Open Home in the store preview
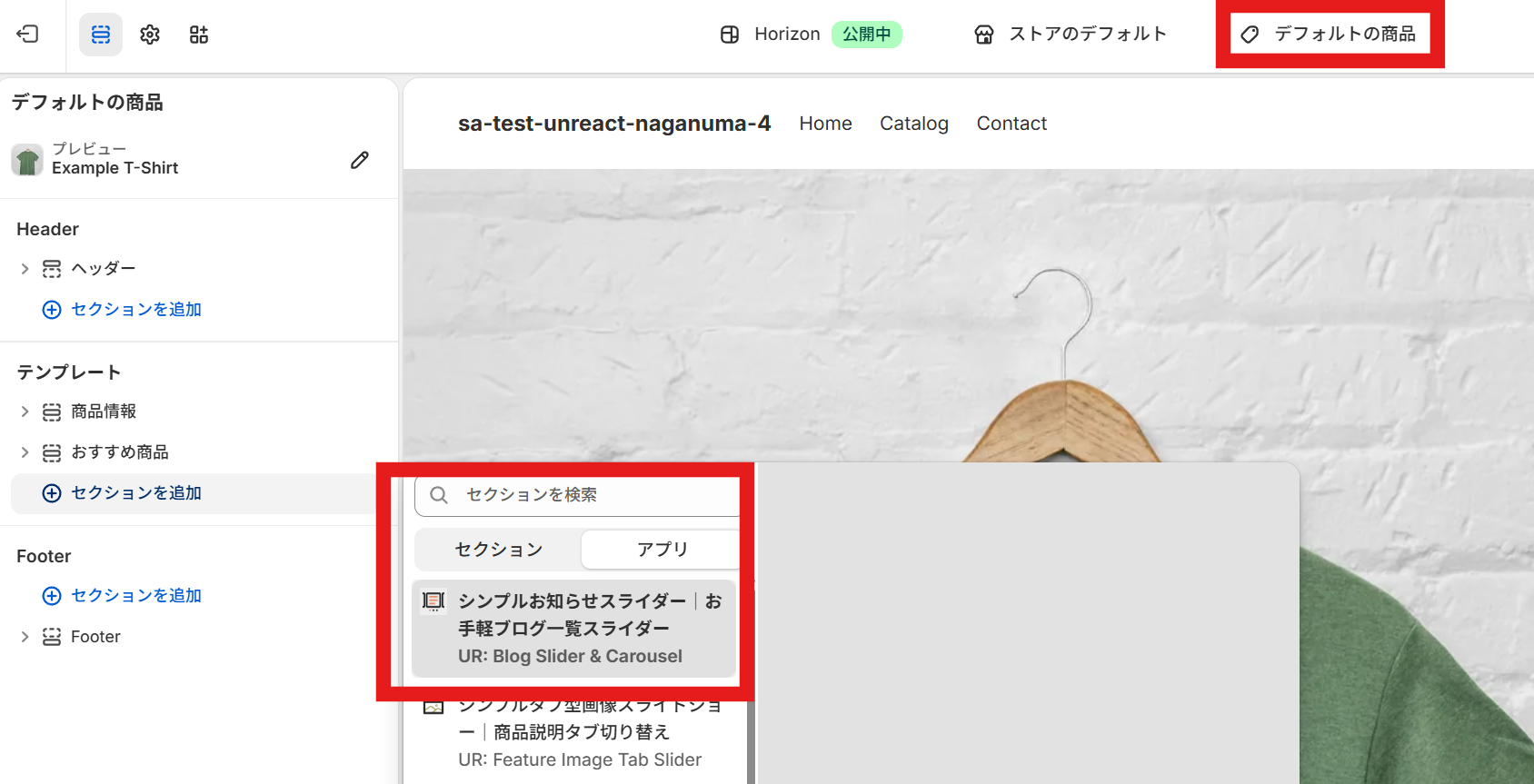The image size is (1534, 784). (x=826, y=124)
